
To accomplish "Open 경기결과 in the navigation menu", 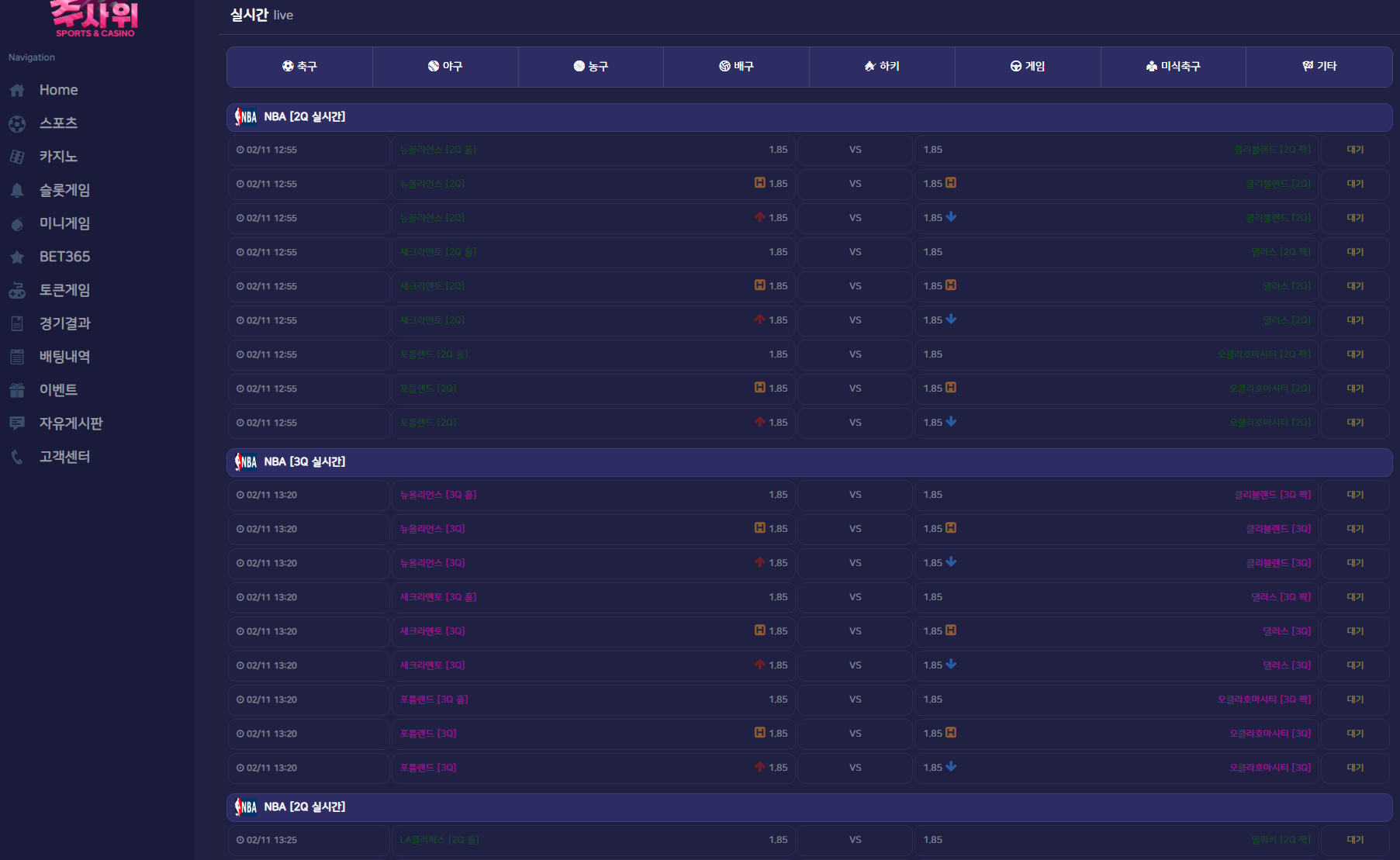I will pos(65,323).
